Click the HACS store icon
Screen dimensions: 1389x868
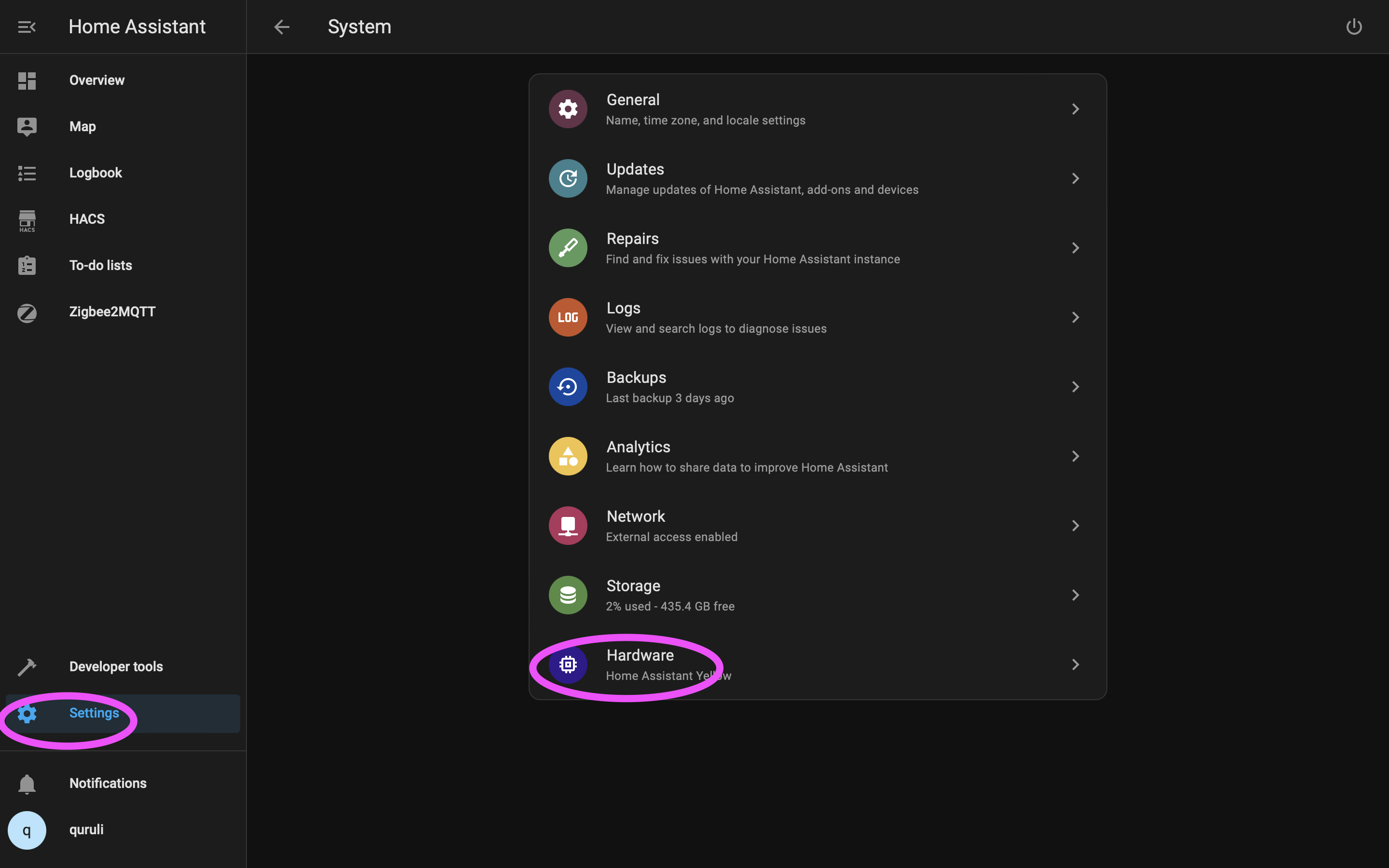click(27, 220)
